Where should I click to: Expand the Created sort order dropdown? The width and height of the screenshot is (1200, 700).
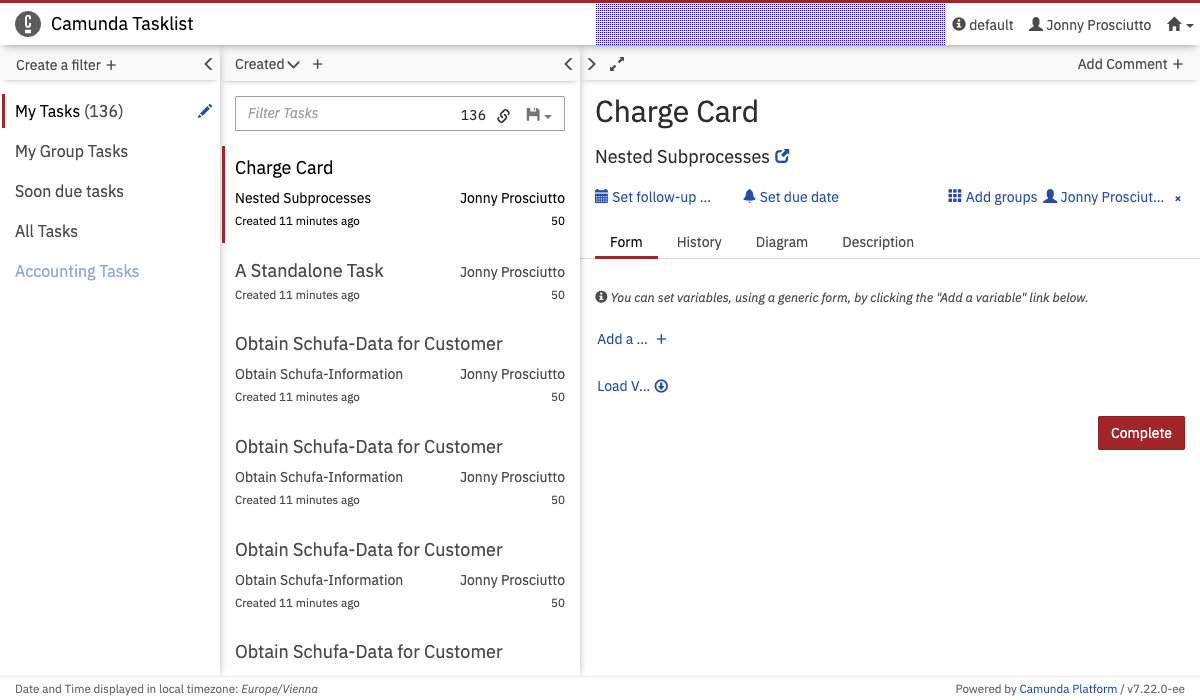tap(267, 64)
